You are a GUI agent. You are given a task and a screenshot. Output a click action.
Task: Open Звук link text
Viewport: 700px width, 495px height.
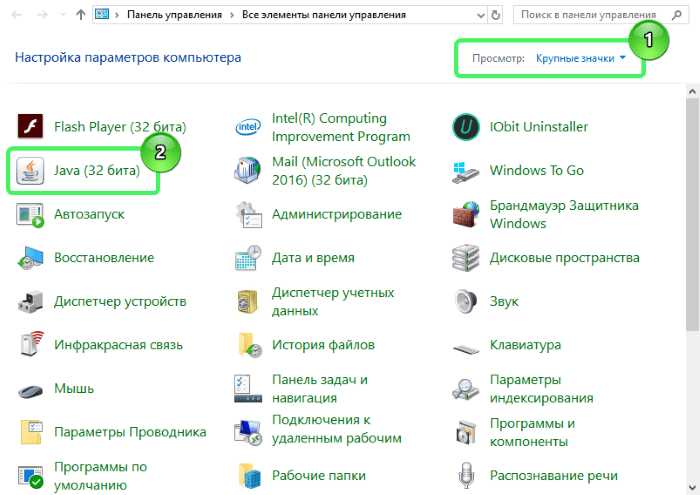click(504, 302)
